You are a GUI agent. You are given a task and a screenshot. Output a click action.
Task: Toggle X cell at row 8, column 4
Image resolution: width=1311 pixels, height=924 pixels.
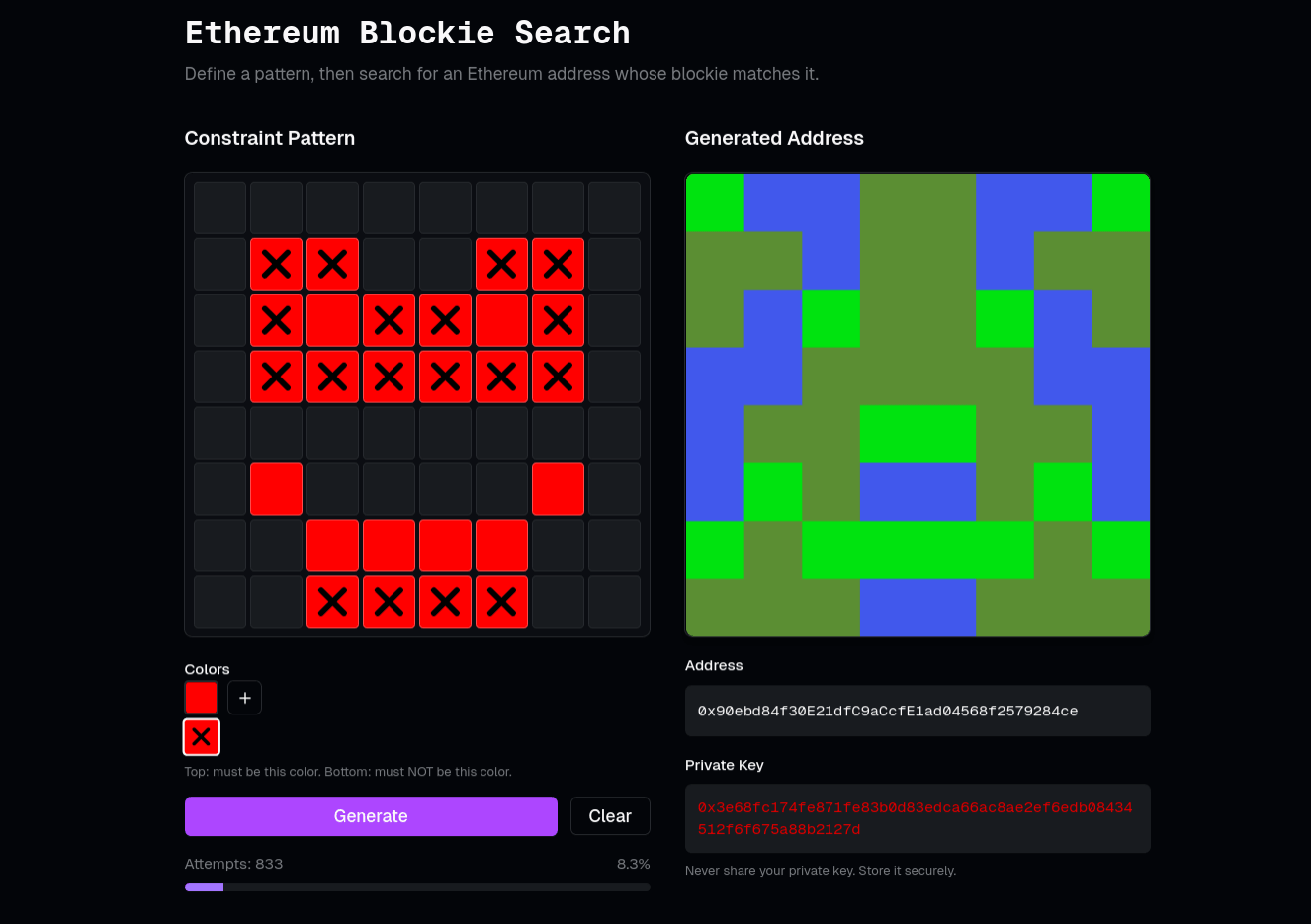coord(389,602)
